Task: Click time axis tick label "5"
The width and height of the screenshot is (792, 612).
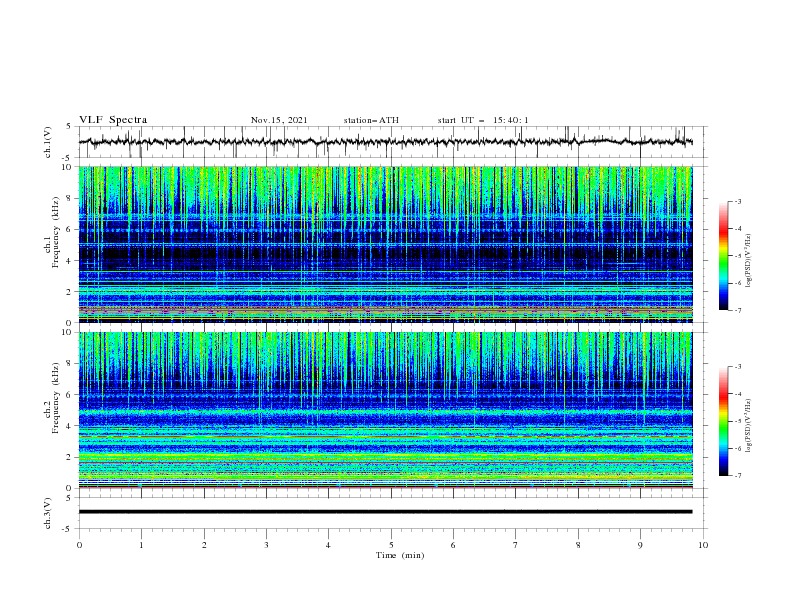Action: [x=391, y=545]
